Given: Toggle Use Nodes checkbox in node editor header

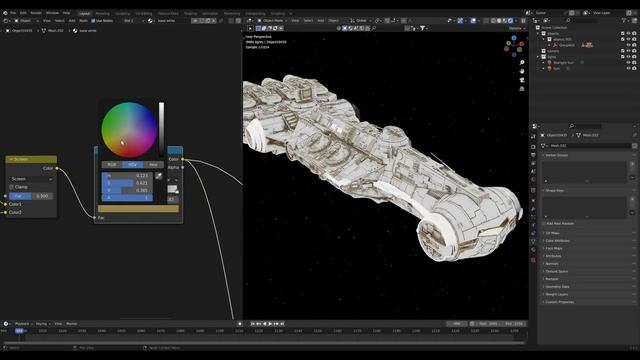Looking at the screenshot, I should (x=93, y=20).
